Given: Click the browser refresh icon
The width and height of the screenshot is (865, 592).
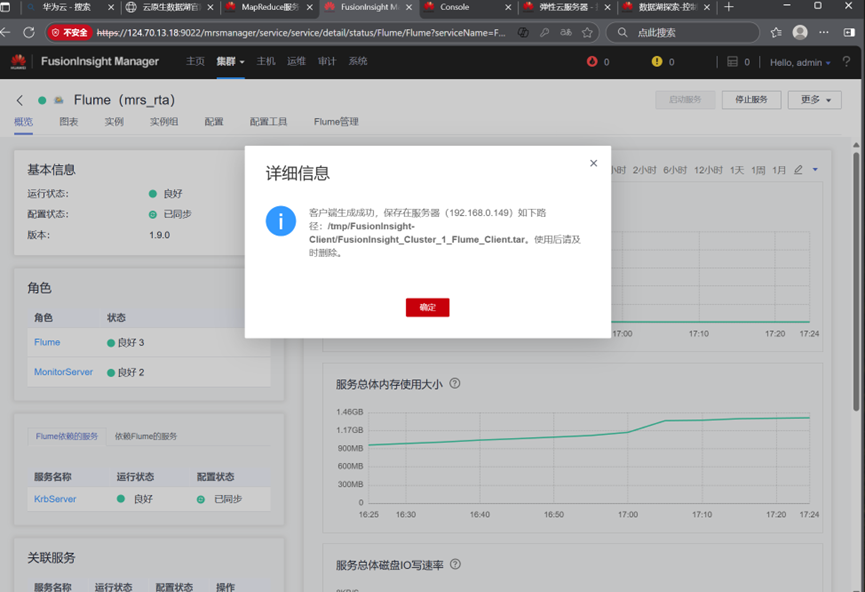Looking at the screenshot, I should pos(29,33).
